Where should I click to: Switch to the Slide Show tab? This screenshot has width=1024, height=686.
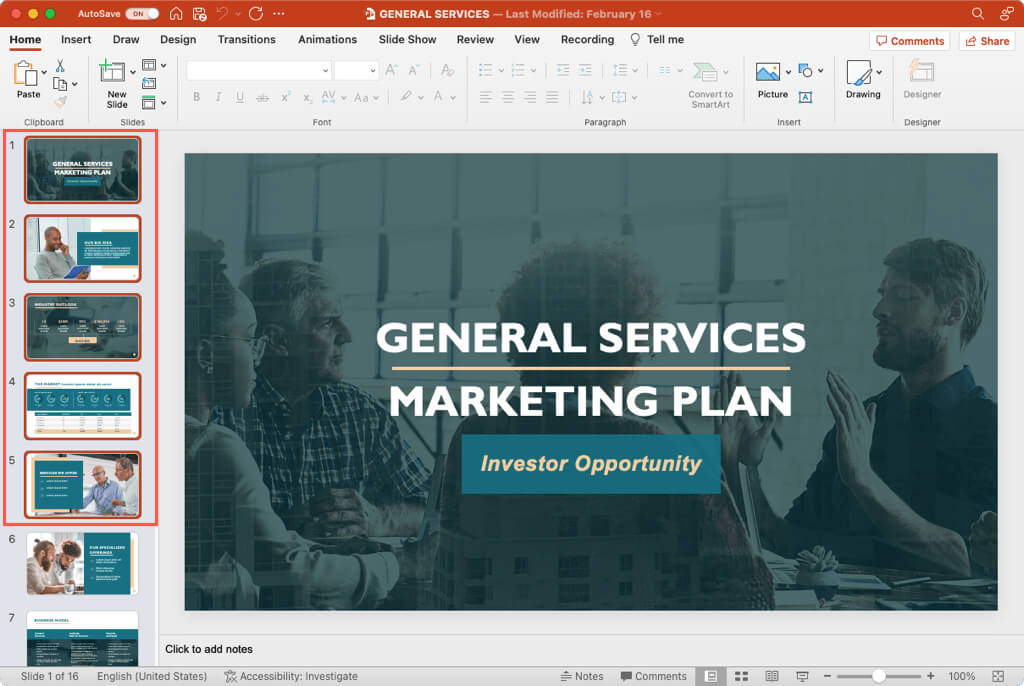coord(407,40)
